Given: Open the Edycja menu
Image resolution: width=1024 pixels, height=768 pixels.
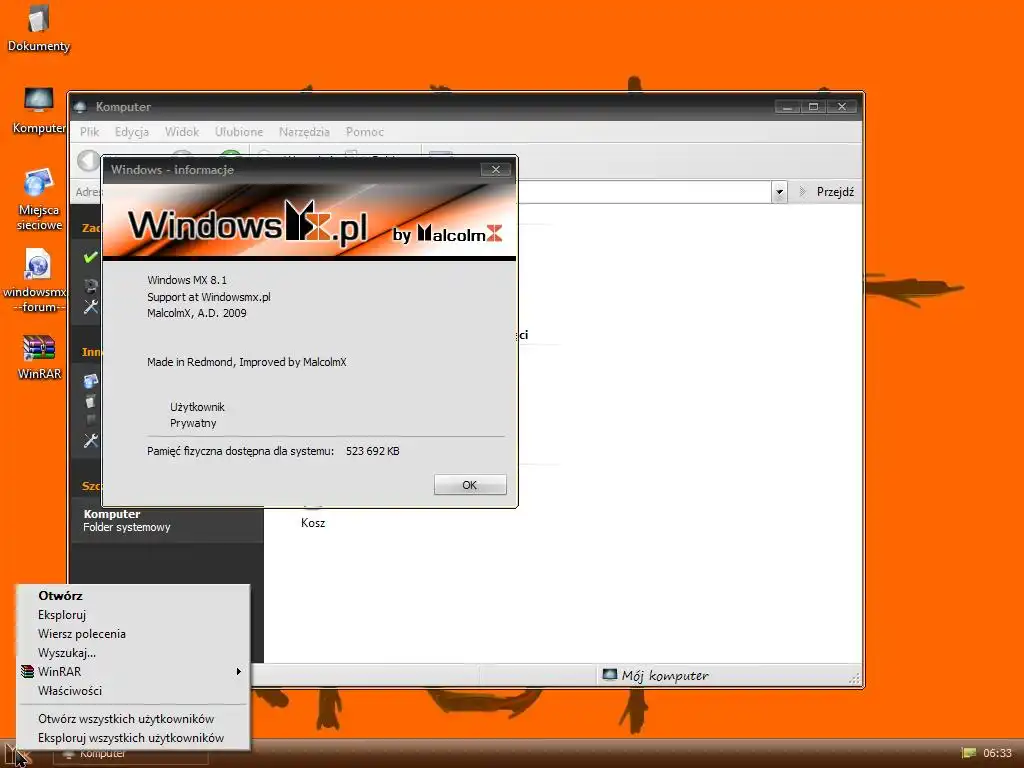Looking at the screenshot, I should (132, 132).
